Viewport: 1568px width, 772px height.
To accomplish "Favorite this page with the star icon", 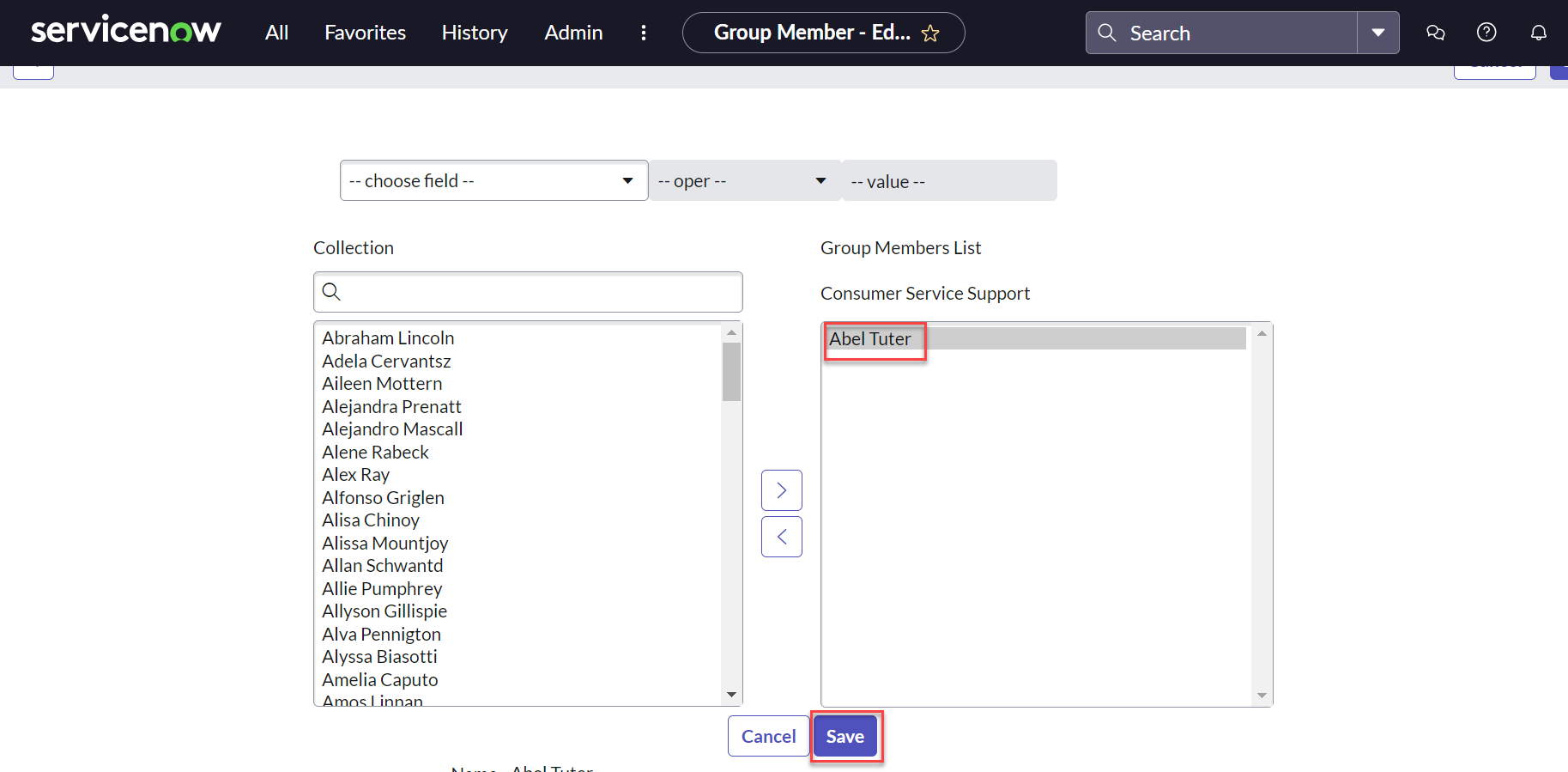I will tap(930, 33).
